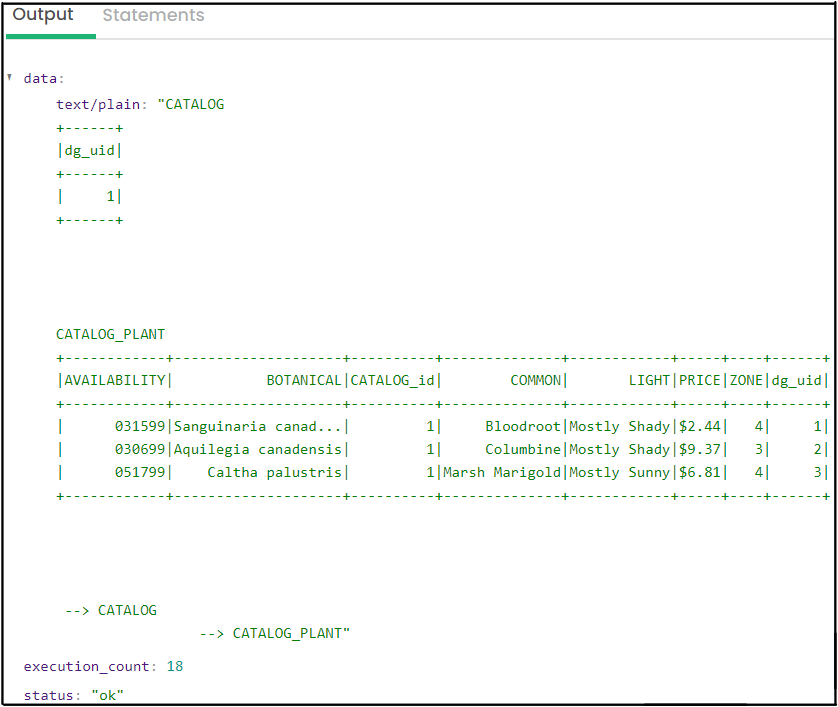Select the PRICE column header

[x=699, y=380]
